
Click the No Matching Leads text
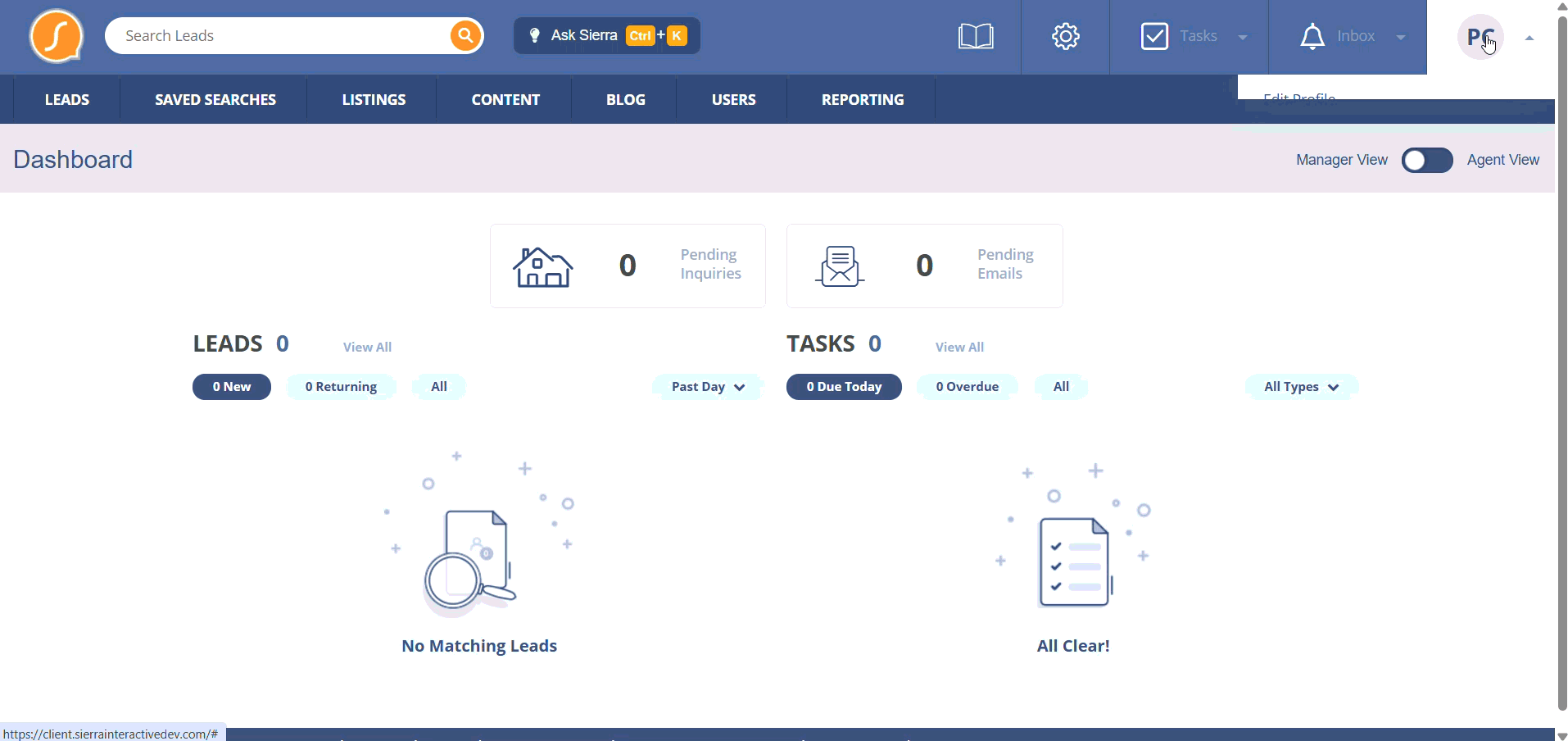[479, 646]
